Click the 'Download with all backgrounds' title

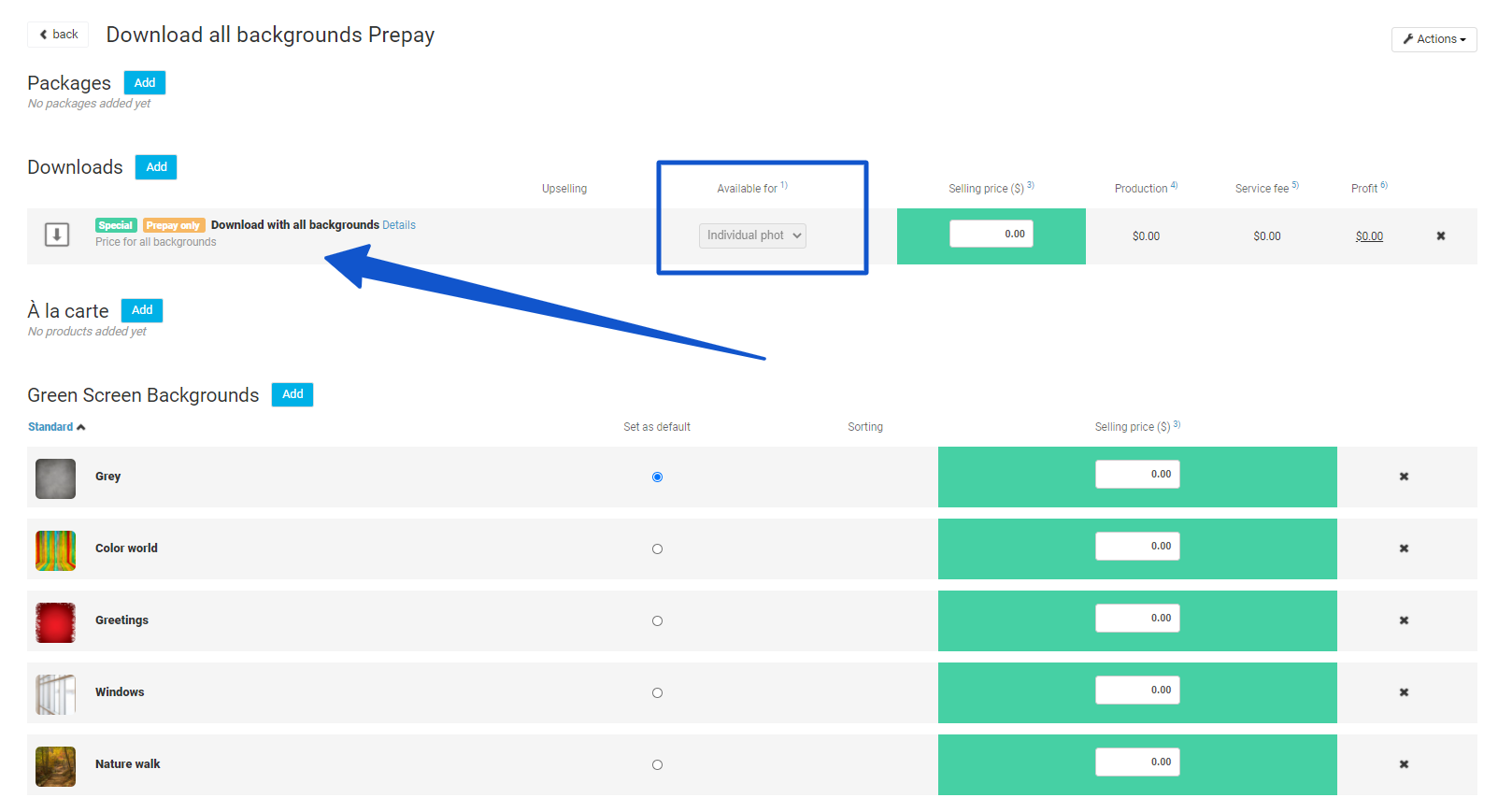(x=295, y=225)
